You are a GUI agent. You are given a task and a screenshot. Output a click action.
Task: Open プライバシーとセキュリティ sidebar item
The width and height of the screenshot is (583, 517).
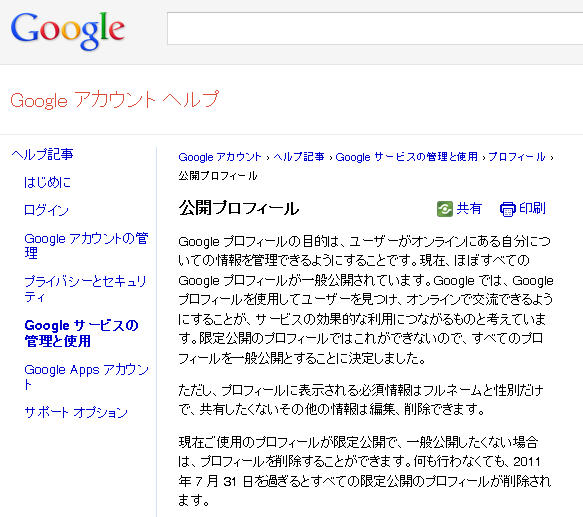(x=85, y=289)
